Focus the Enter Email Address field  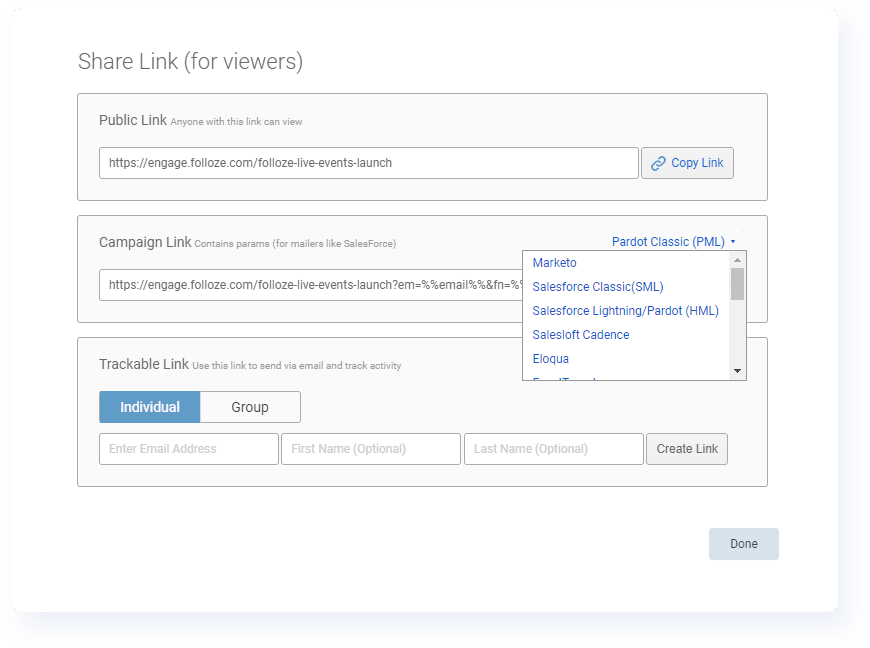pyautogui.click(x=188, y=449)
